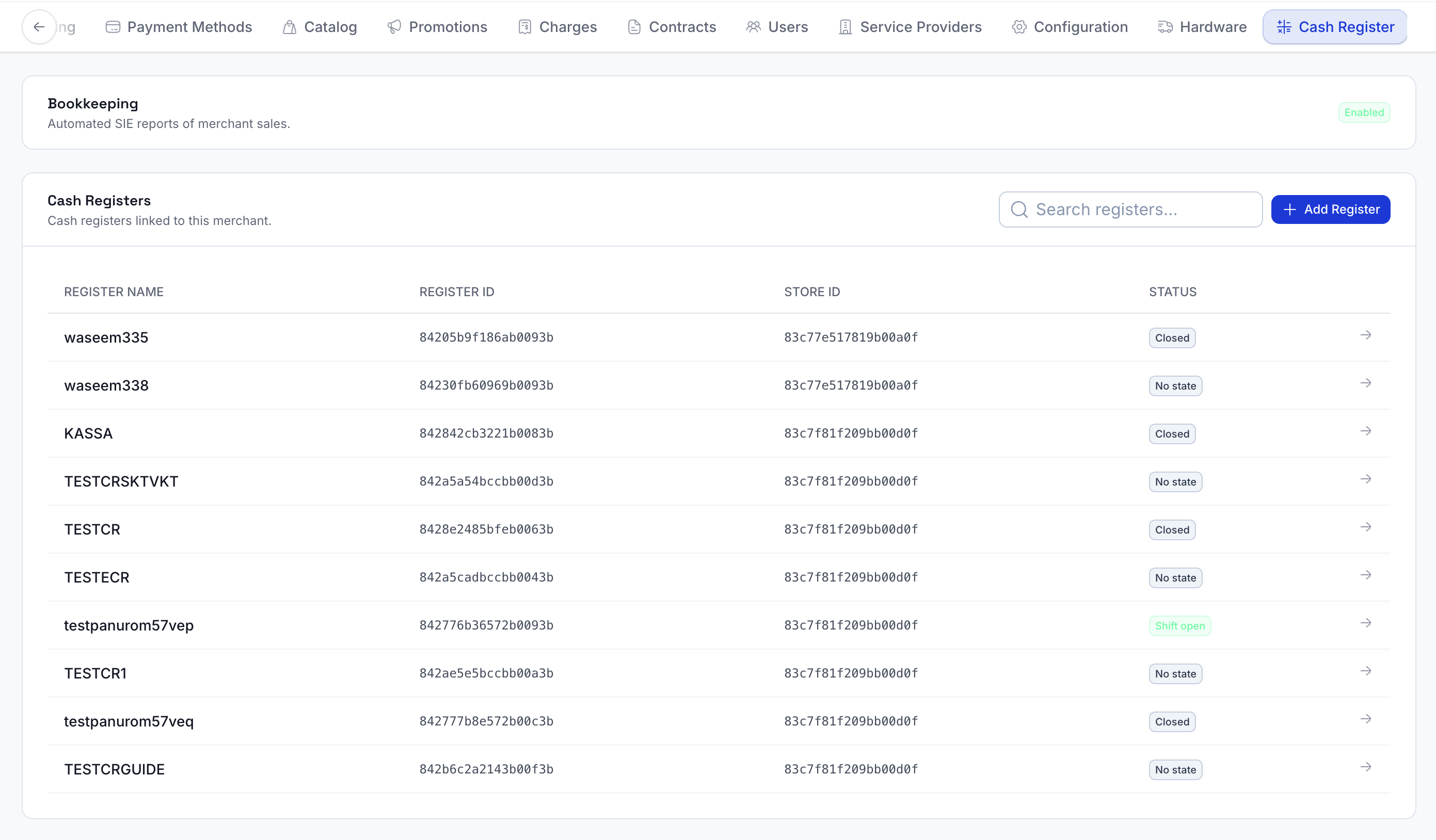Viewport: 1436px width, 840px height.
Task: Click the Closed badge for KASSA
Action: 1172,434
